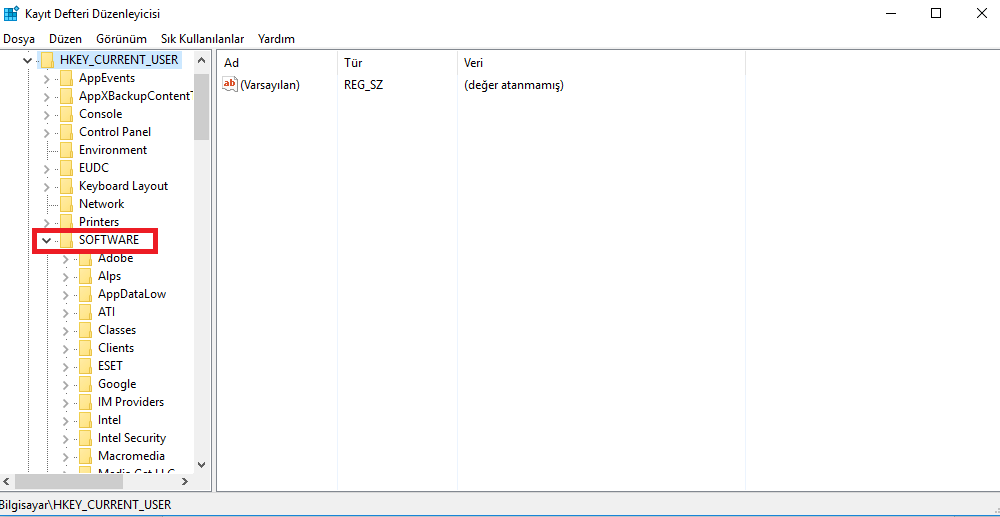This screenshot has width=1000, height=517.
Task: Expand the Alps key chevron
Action: tap(65, 277)
